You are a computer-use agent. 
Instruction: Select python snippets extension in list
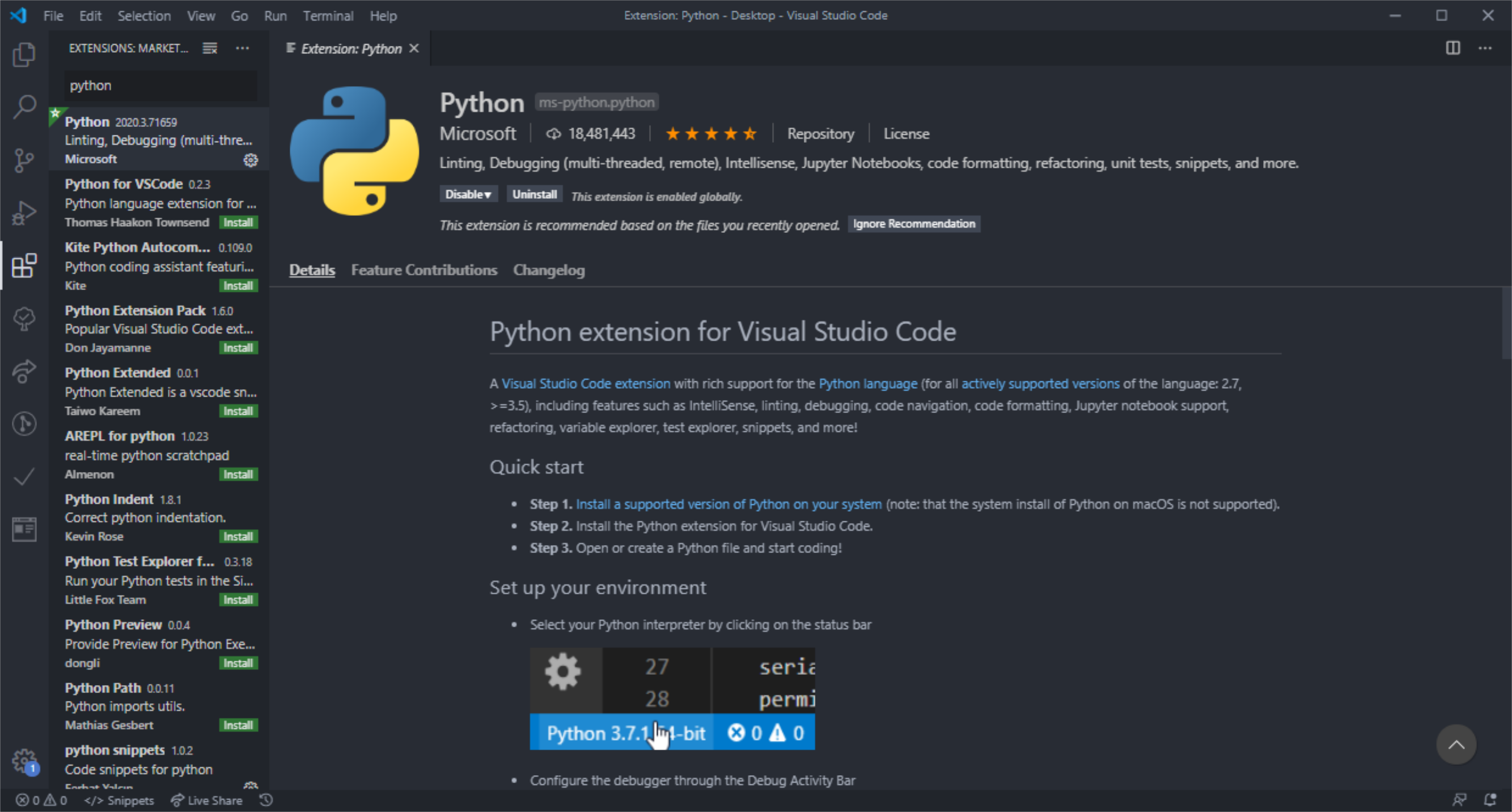159,764
